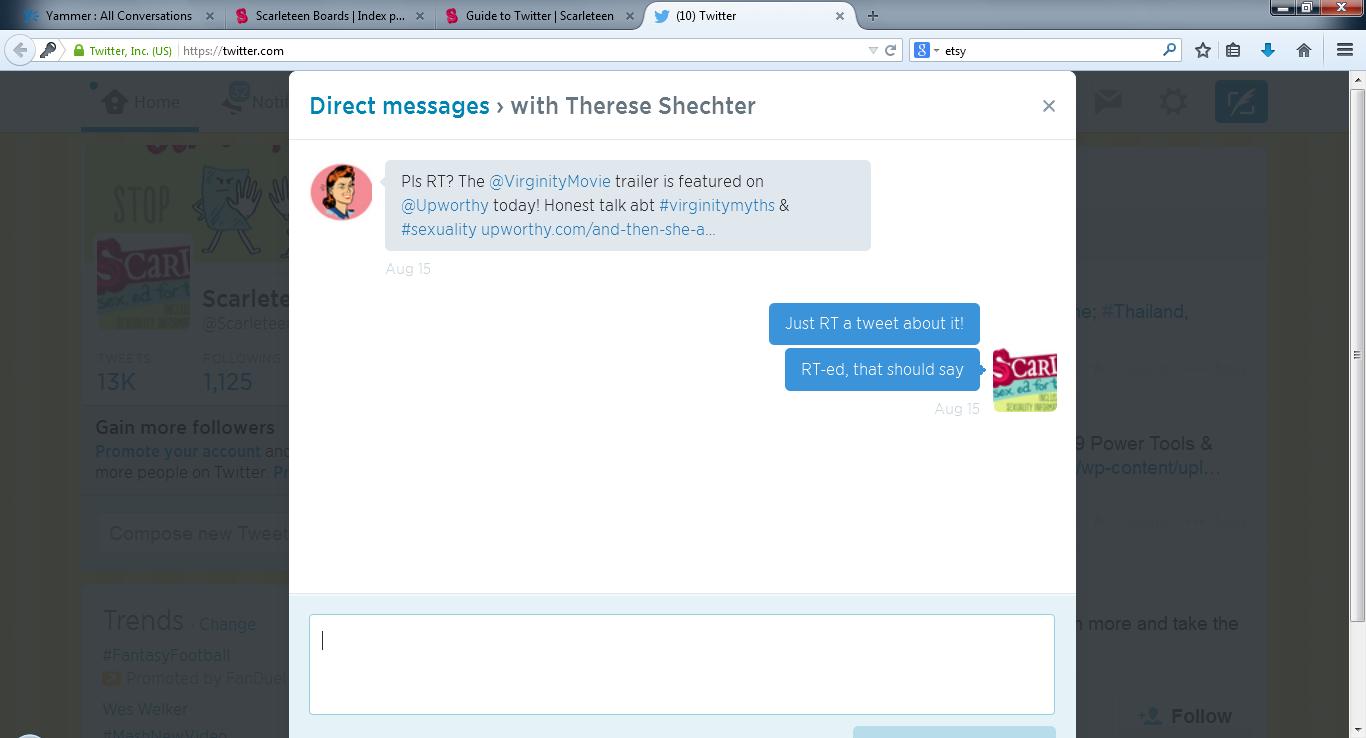The height and width of the screenshot is (738, 1366).
Task: Select the (10) Twitter browser tab
Action: point(750,16)
